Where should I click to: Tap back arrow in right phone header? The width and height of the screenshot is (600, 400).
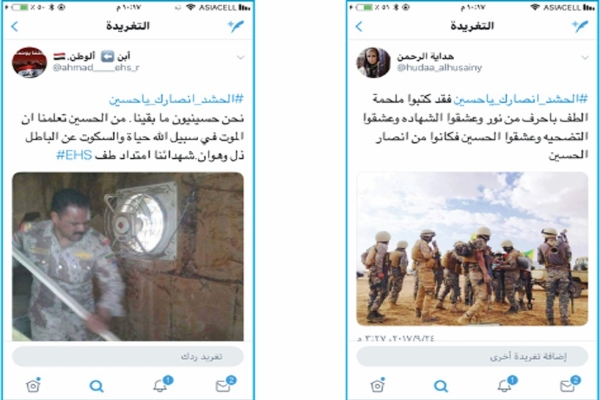pyautogui.click(x=359, y=26)
